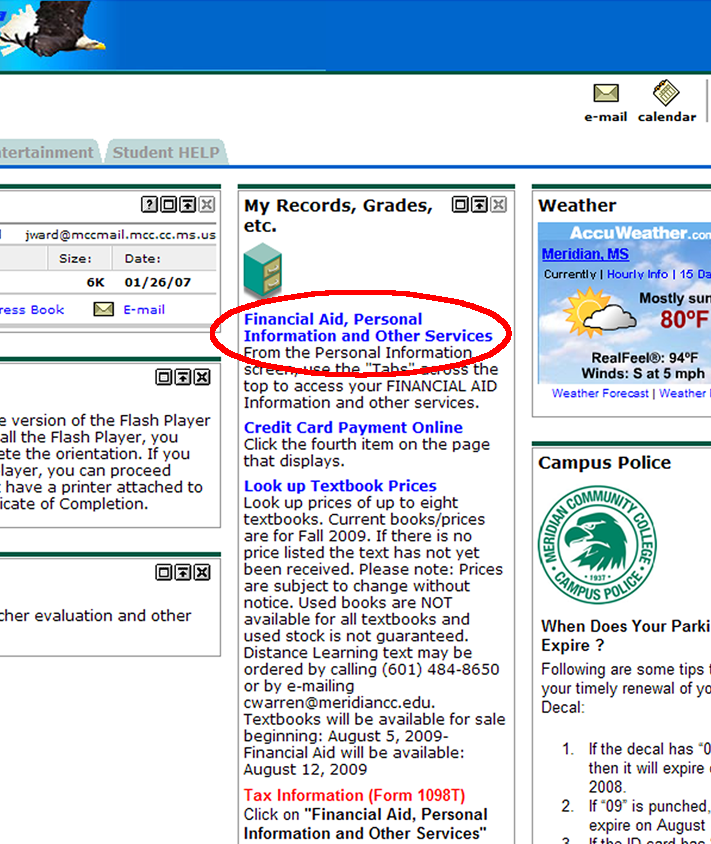
Task: Switch to the Student HELP tab
Action: [165, 153]
